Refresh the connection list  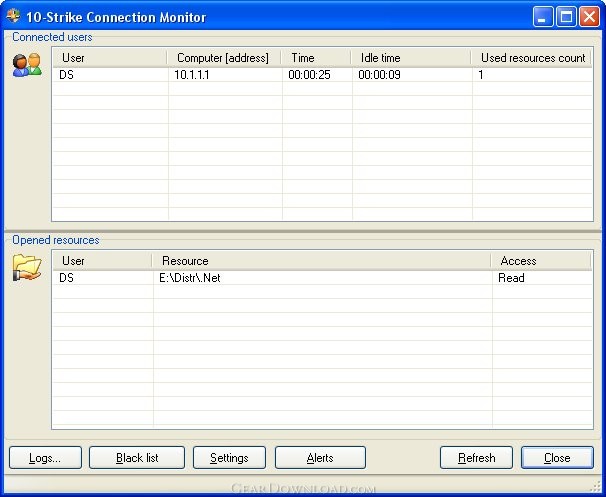coord(476,458)
